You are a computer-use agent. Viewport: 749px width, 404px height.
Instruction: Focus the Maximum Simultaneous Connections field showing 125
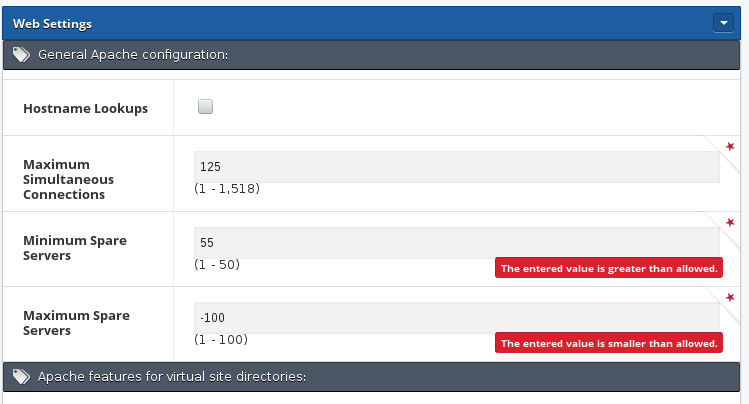click(x=457, y=167)
